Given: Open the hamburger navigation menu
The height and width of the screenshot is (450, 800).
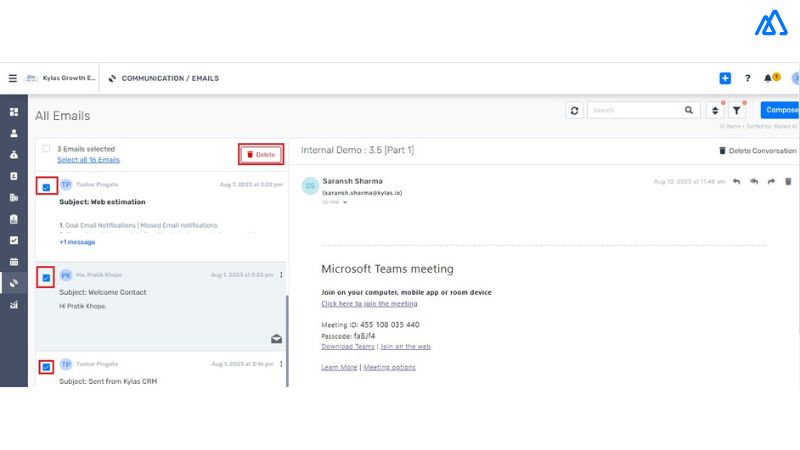Looking at the screenshot, I should 13,78.
